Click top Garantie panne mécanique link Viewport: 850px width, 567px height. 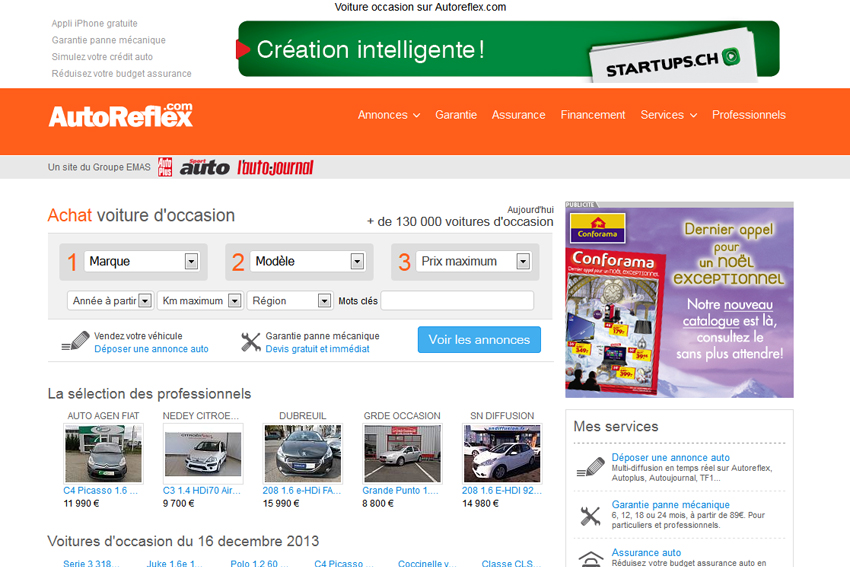pyautogui.click(x=108, y=40)
